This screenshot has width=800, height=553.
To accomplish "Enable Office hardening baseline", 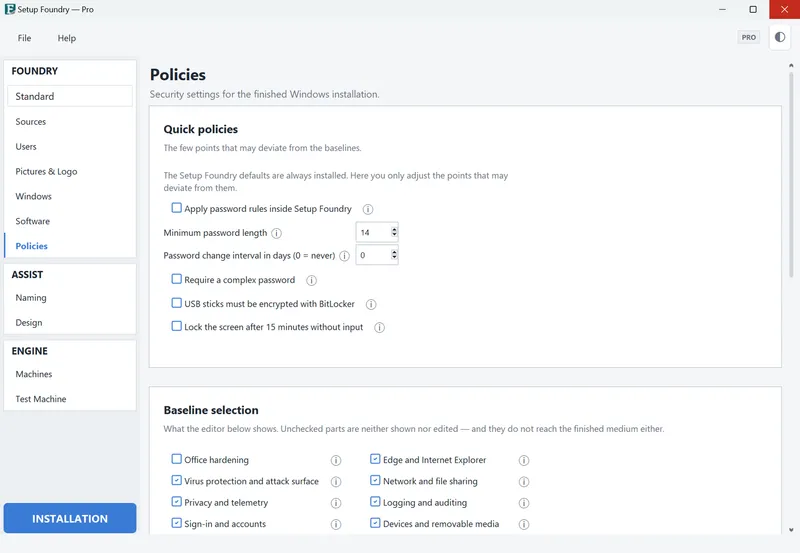I will 177,459.
